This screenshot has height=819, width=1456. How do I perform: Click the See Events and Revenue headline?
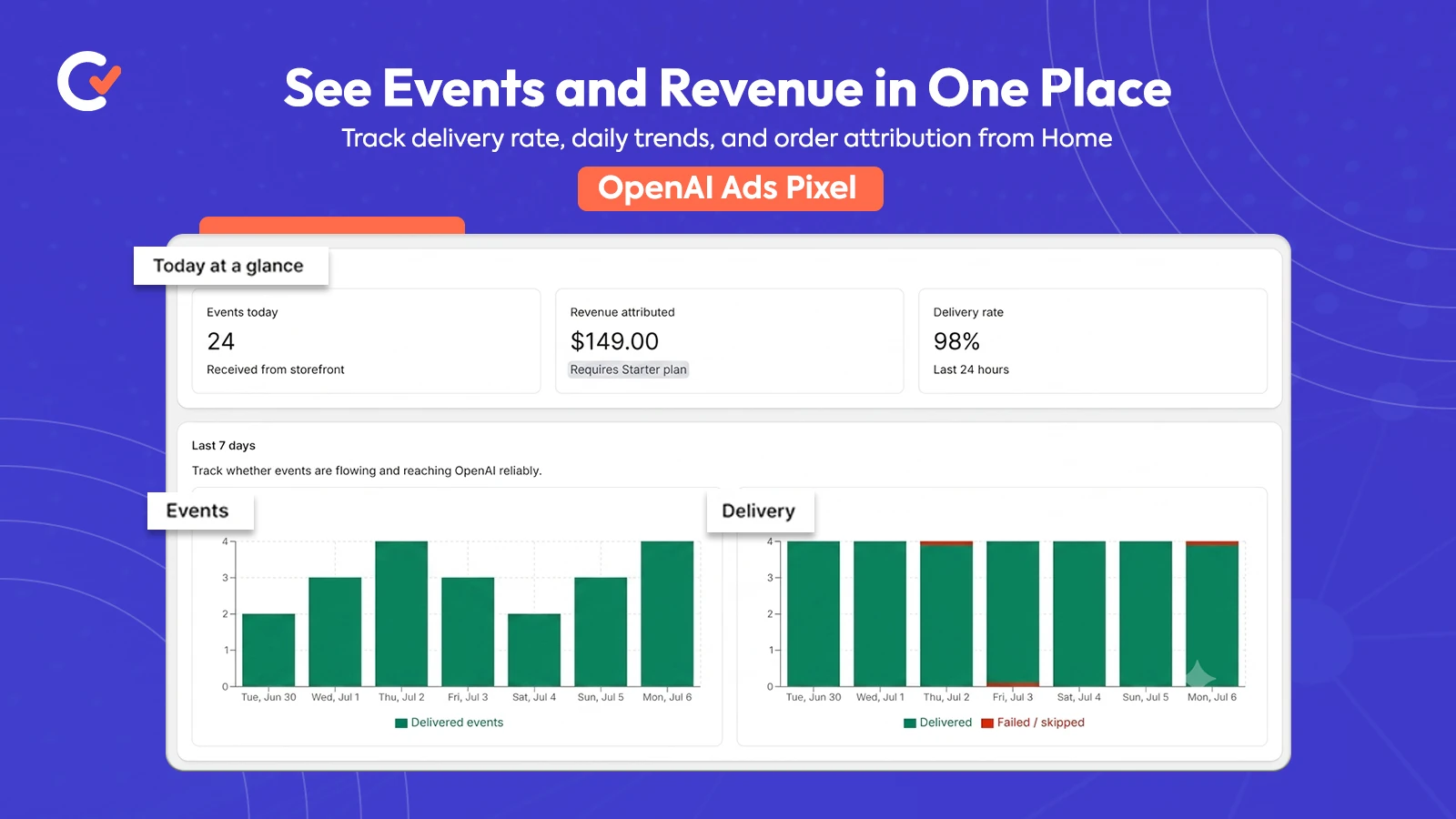(728, 88)
